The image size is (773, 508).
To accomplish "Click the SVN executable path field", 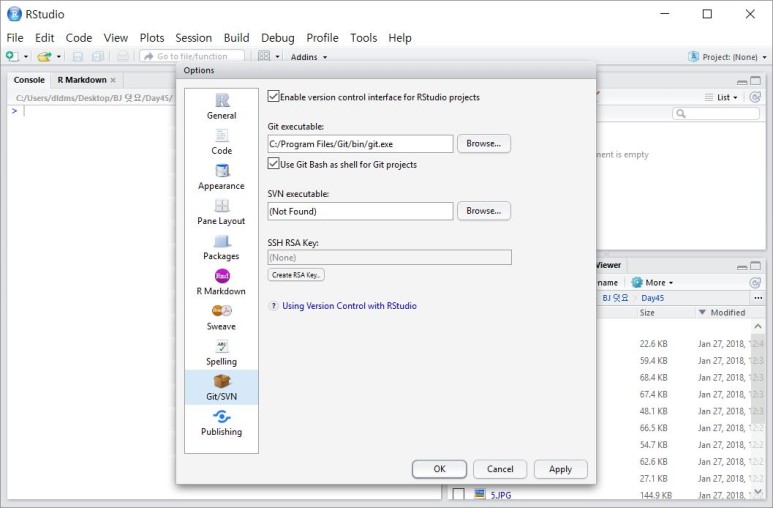I will tap(360, 211).
